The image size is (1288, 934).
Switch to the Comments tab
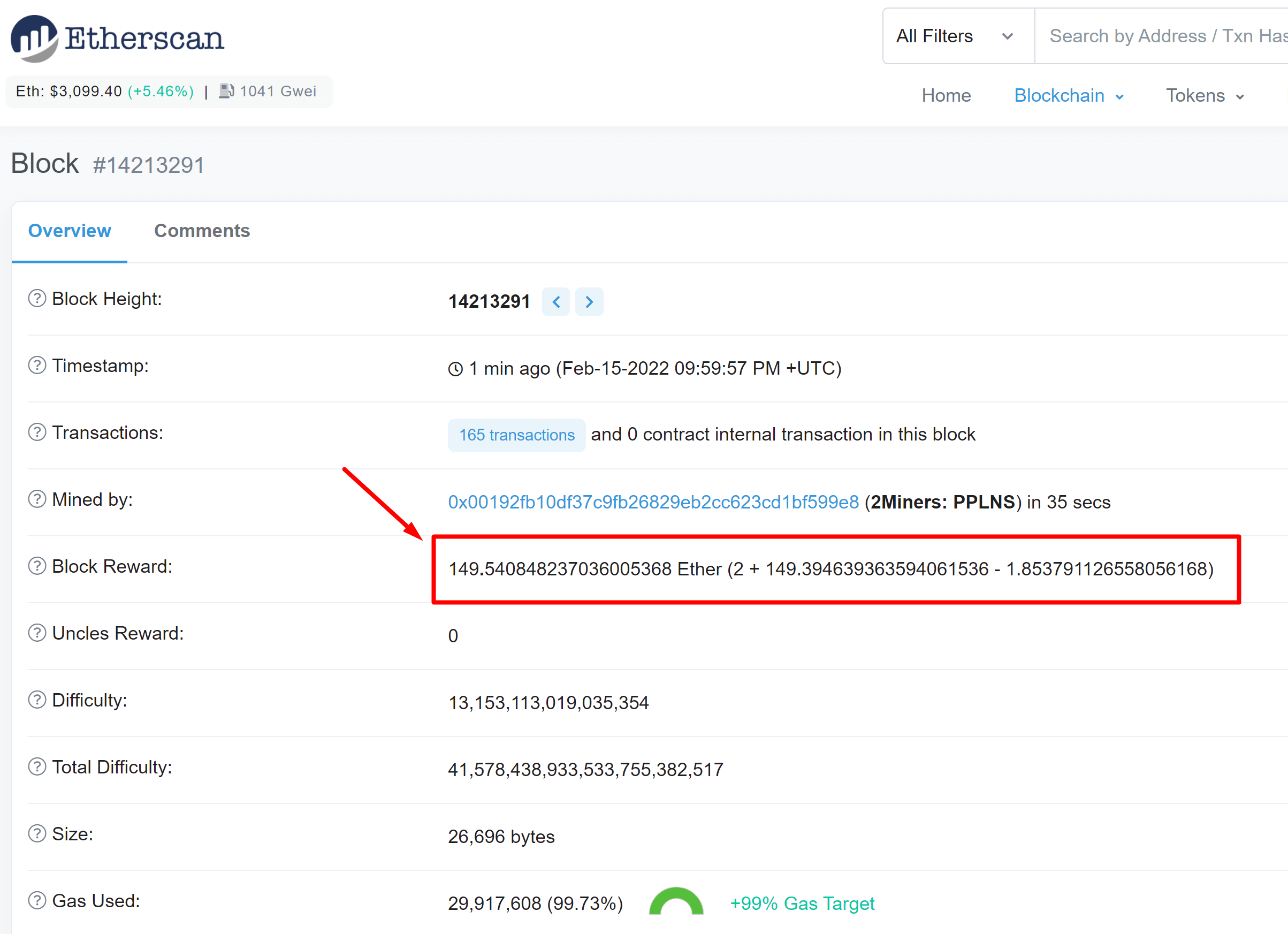202,231
